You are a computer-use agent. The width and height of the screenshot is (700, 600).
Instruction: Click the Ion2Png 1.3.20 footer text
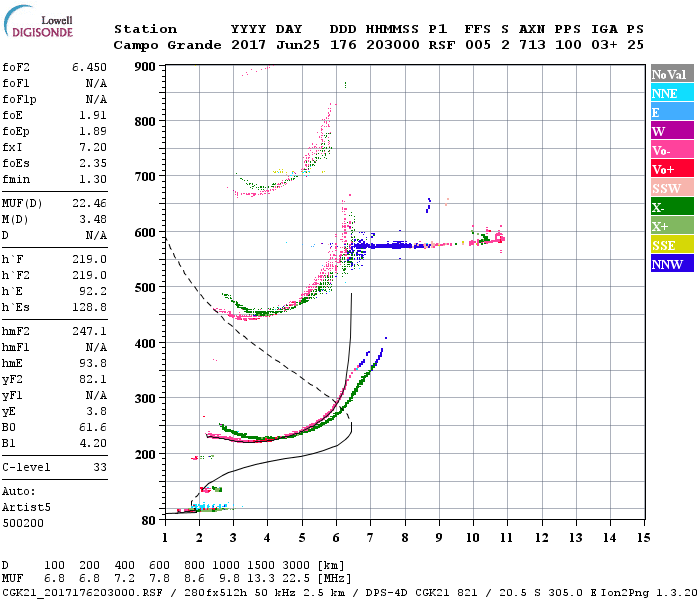(649, 592)
